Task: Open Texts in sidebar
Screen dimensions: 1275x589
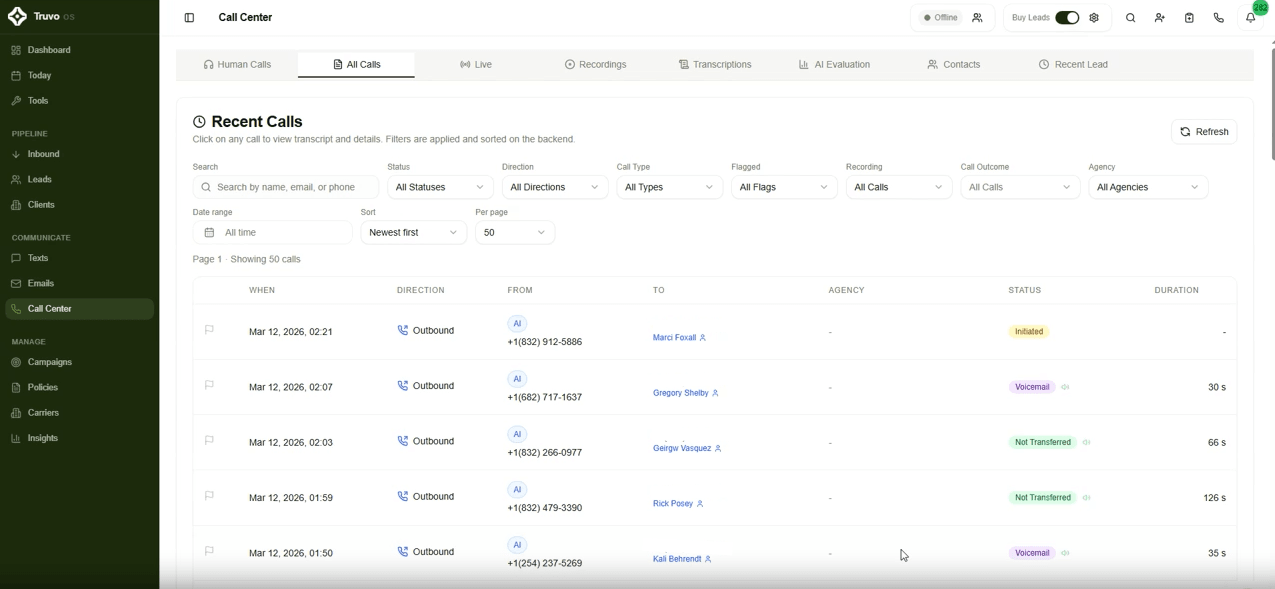Action: [79, 258]
